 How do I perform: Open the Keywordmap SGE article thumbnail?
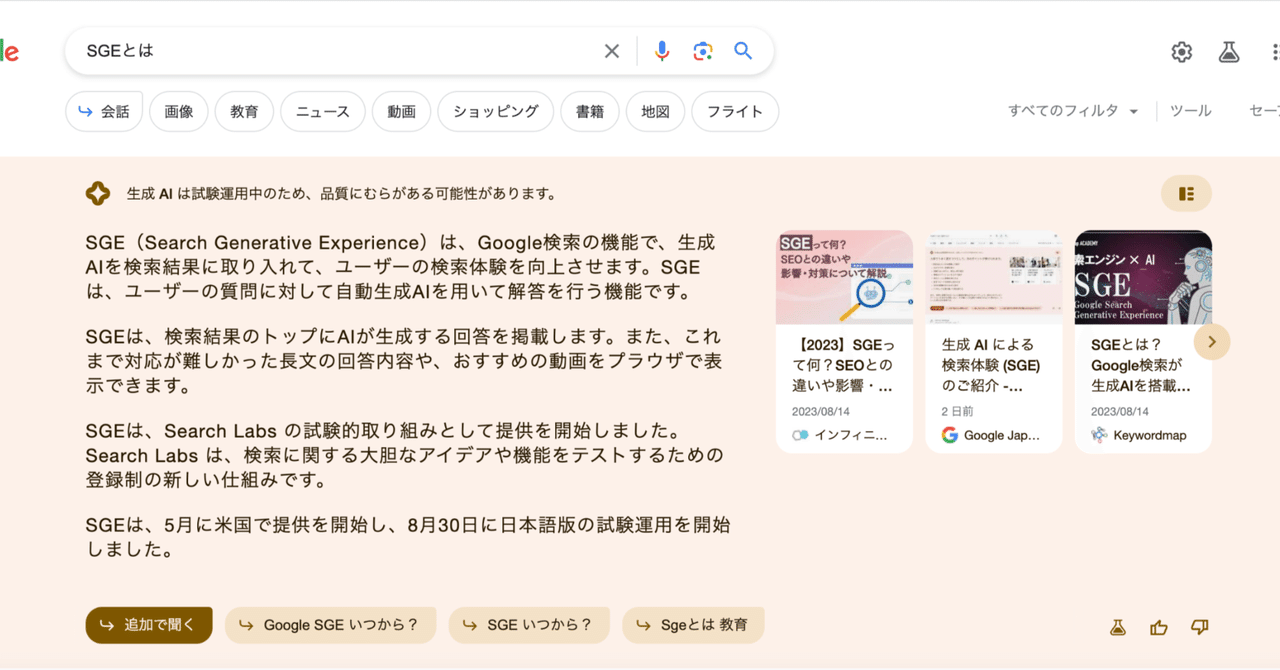[1143, 277]
